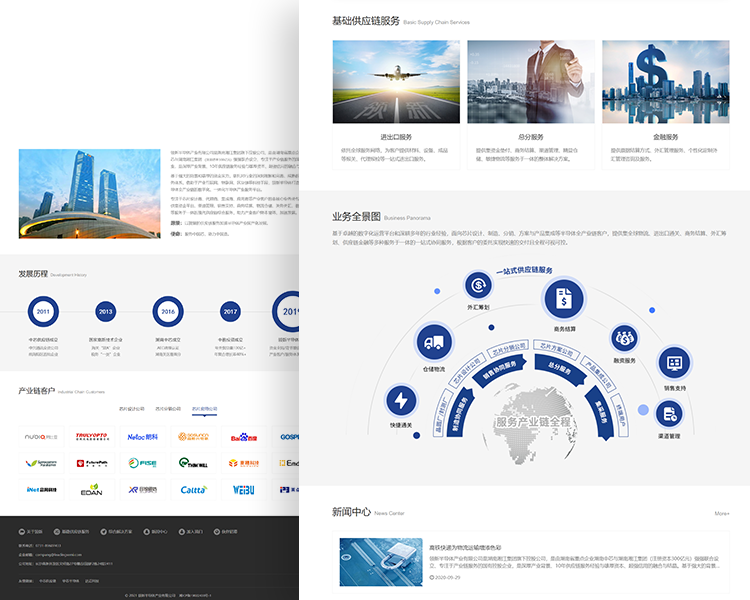Click the 进出口服务 card title

[396, 137]
